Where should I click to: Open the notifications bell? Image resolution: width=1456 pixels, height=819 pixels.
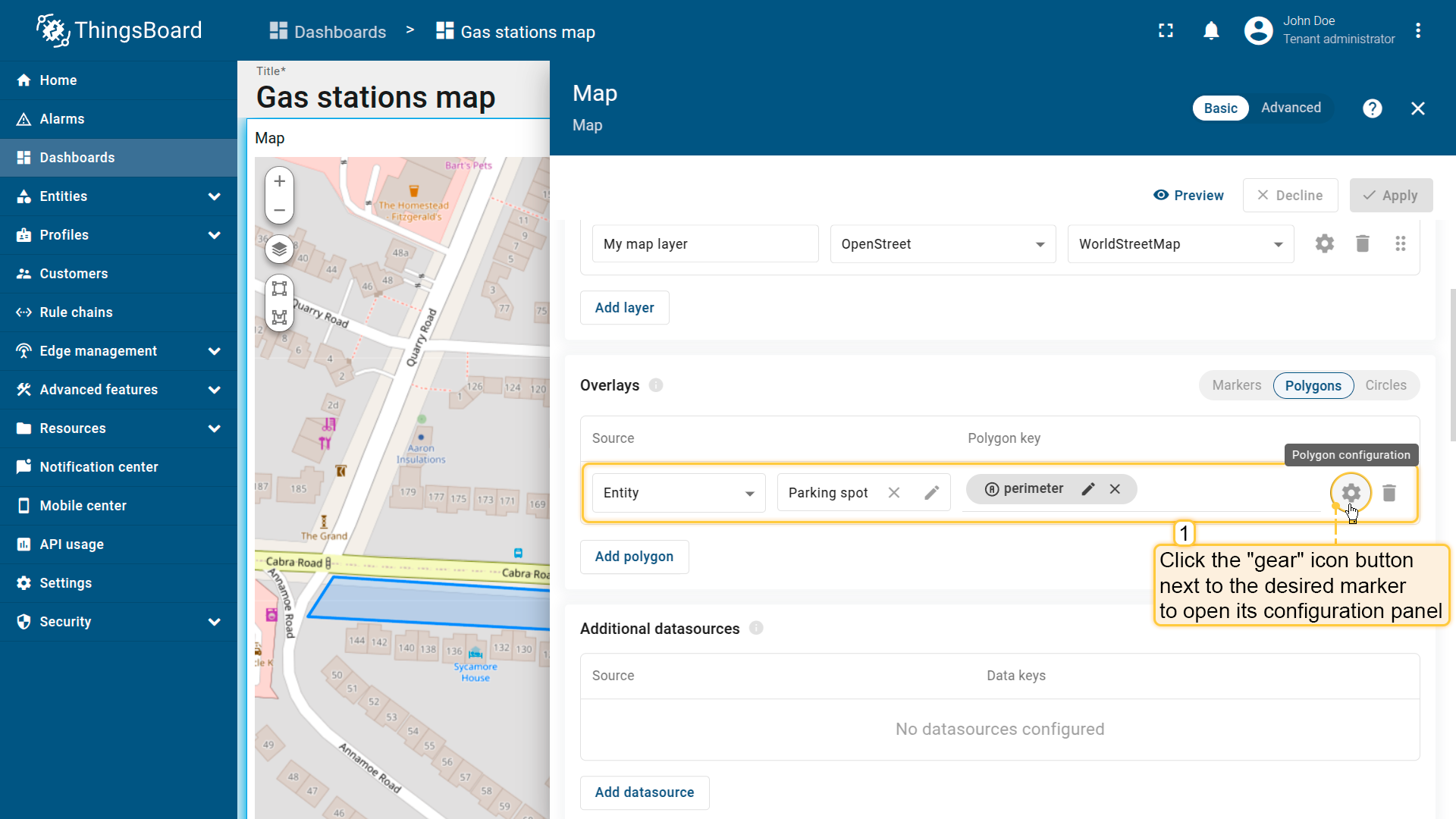(1211, 31)
